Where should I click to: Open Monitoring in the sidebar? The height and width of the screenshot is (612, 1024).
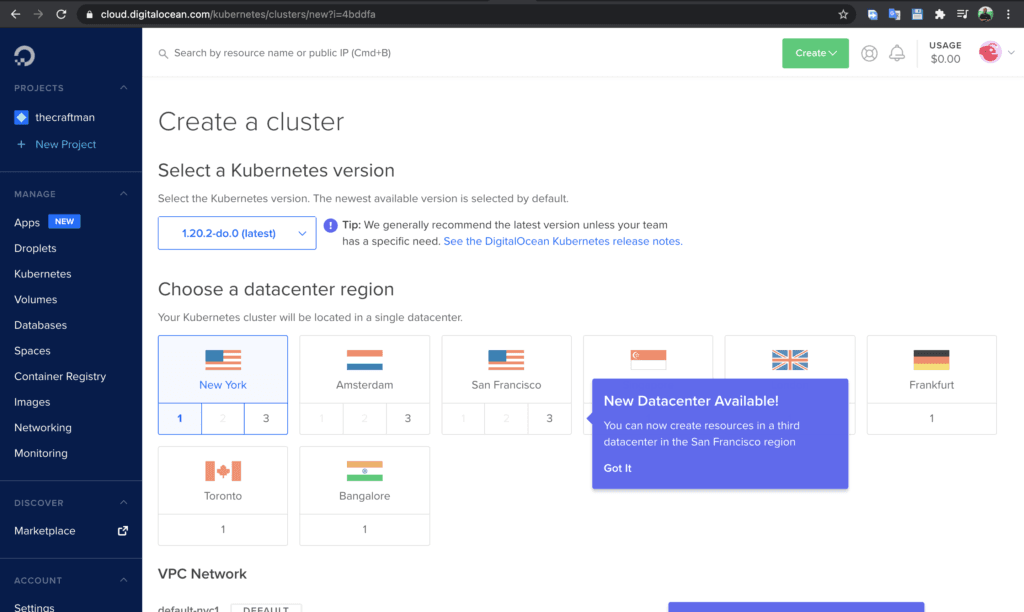(x=40, y=453)
